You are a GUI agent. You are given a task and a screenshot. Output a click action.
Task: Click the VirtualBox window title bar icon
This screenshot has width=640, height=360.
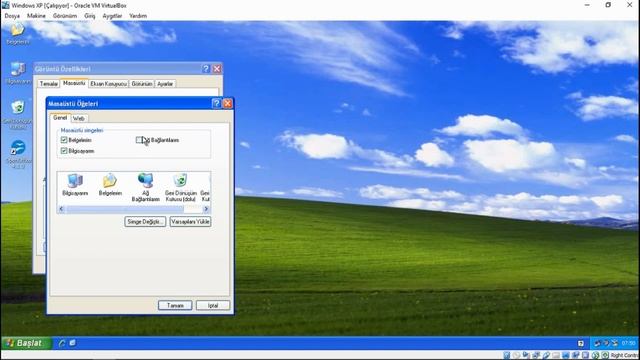pyautogui.click(x=6, y=5)
